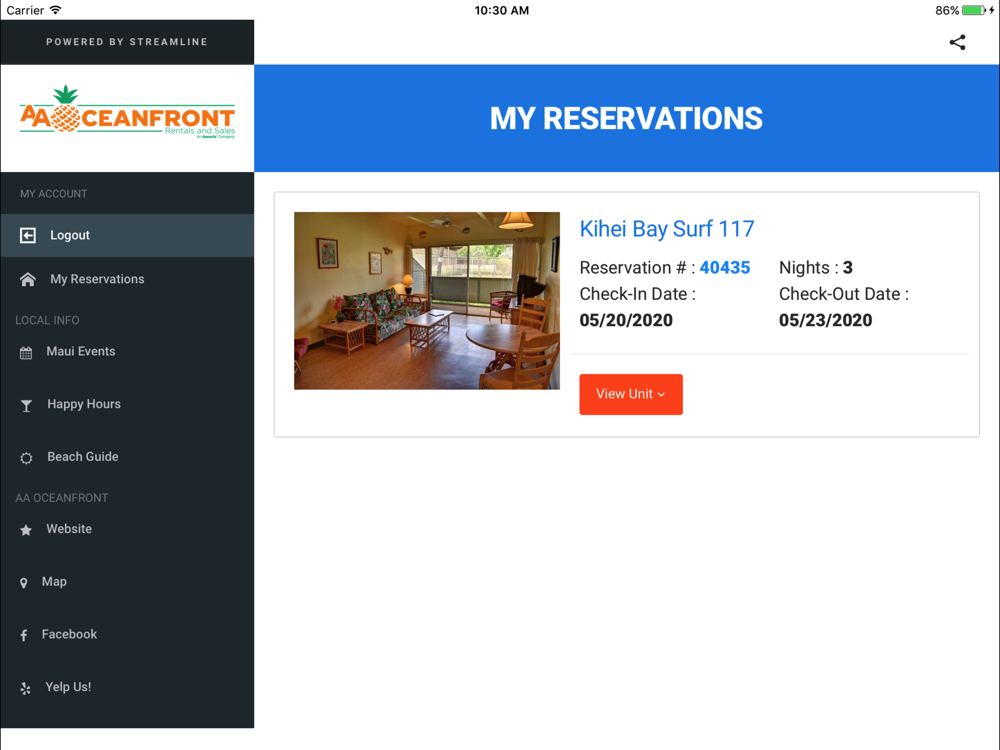Screen dimensions: 1000x750
Task: Click the house icon beside My Reservations
Action: (27, 279)
